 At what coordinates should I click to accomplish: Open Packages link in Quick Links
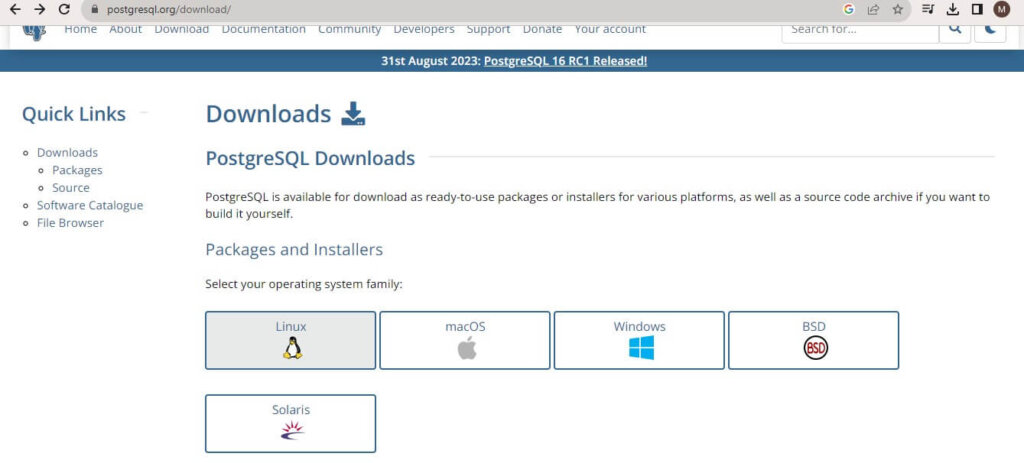77,170
